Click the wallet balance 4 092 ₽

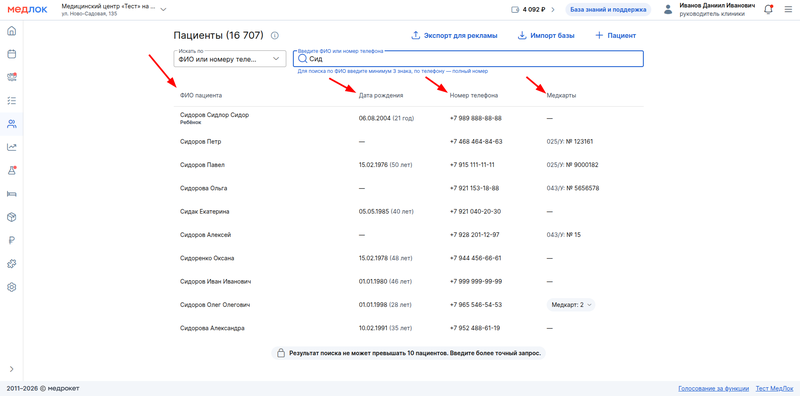(528, 9)
